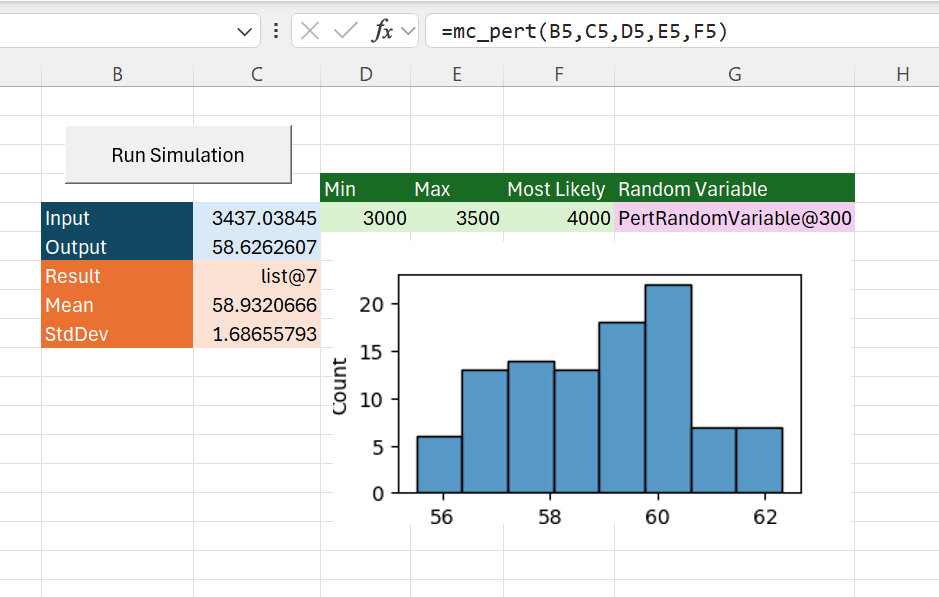Select the Result label cell

pyautogui.click(x=117, y=275)
